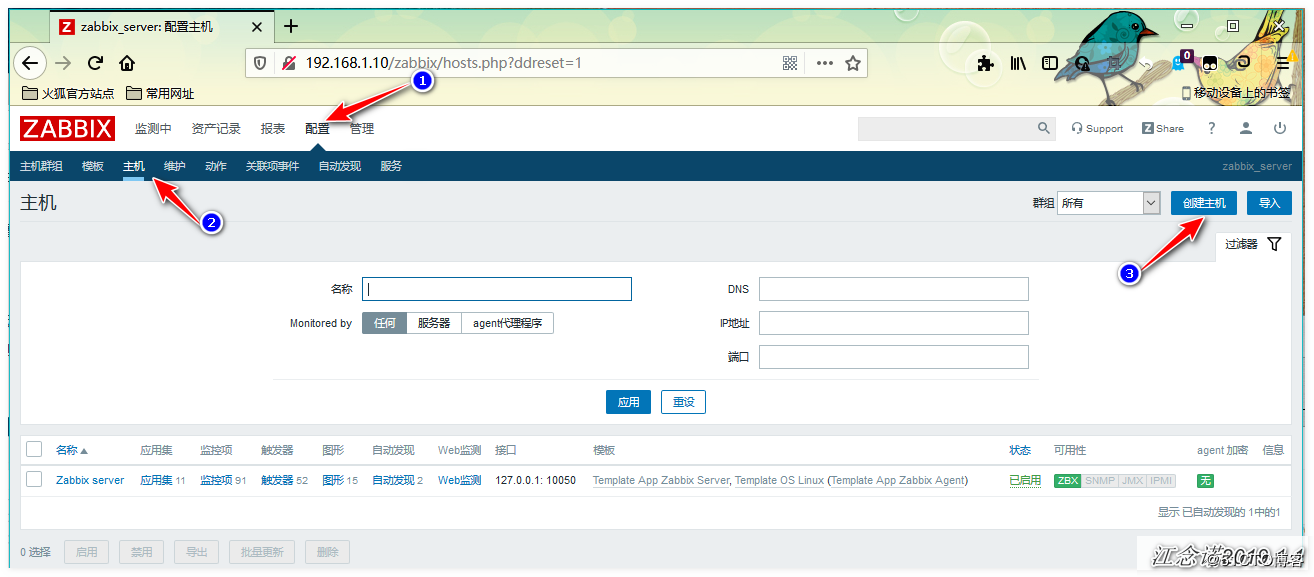The image size is (1314, 577).
Task: Open the Firefox hamburger menu
Action: (x=1283, y=63)
